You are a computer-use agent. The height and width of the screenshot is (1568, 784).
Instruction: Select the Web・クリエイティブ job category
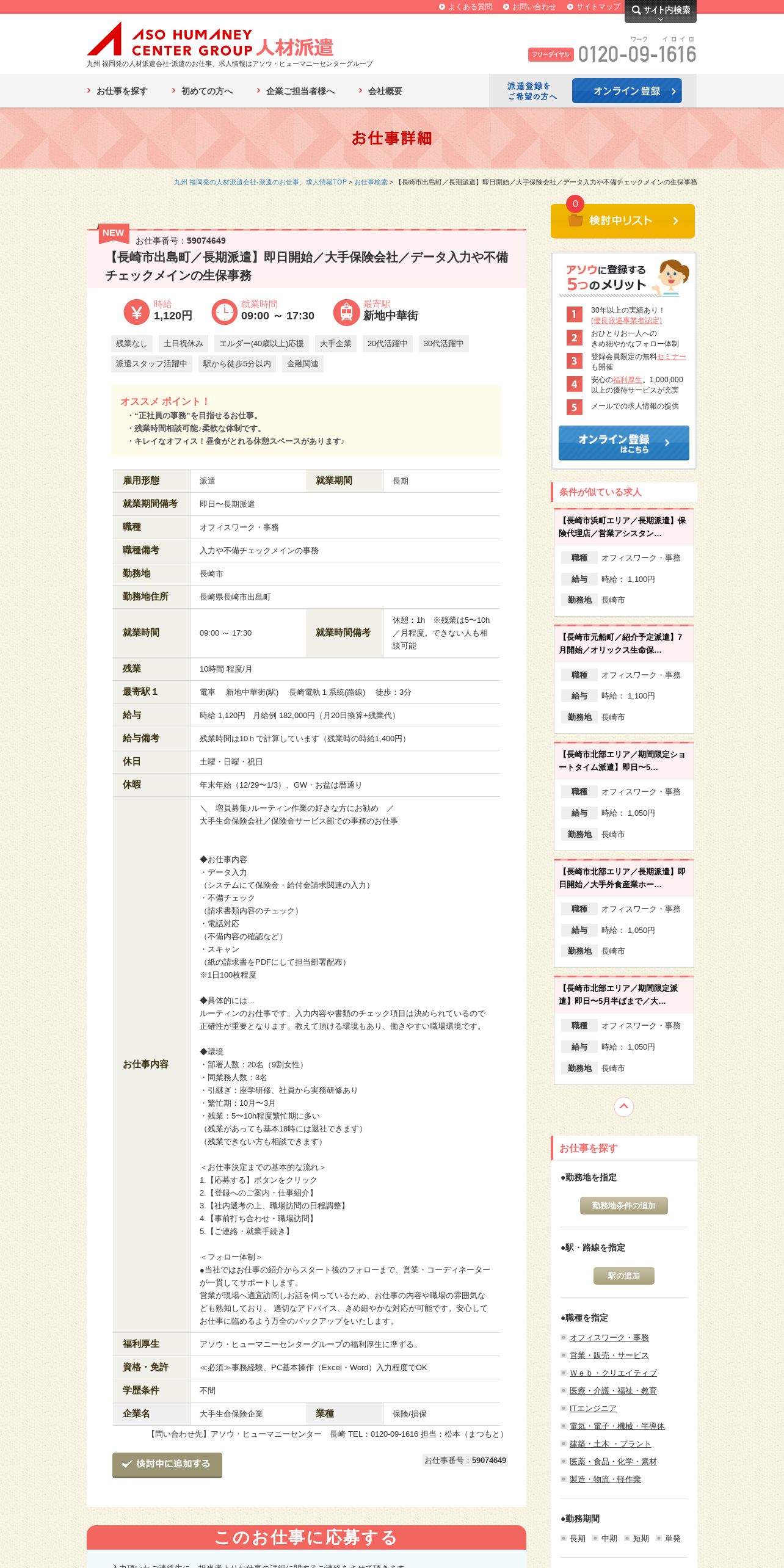pyautogui.click(x=613, y=1373)
